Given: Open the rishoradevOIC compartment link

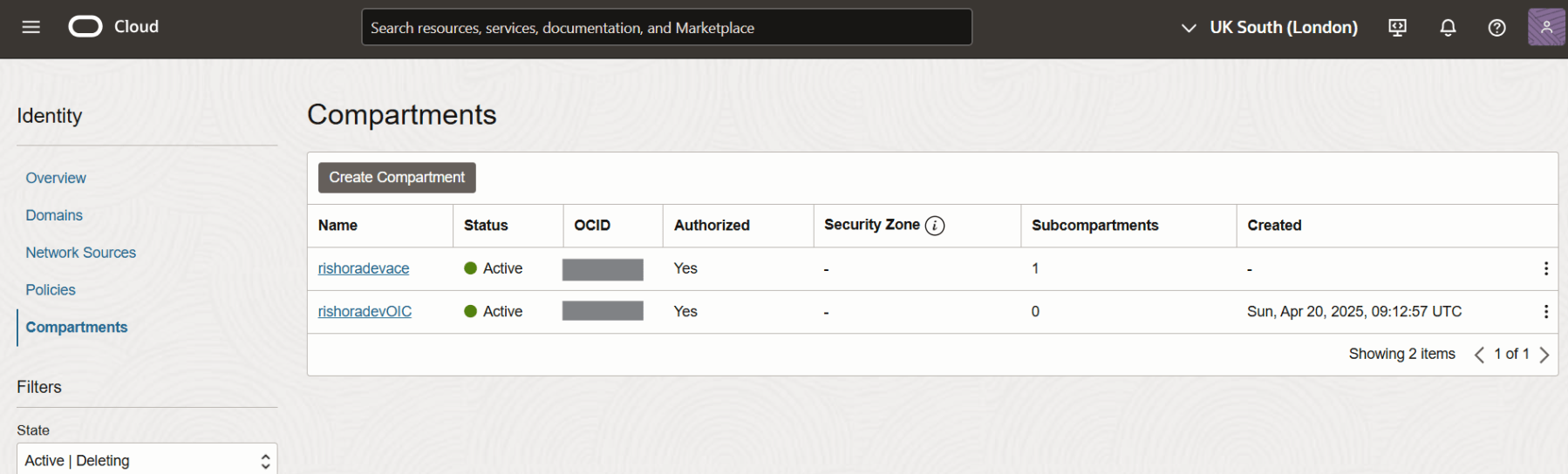Looking at the screenshot, I should (x=365, y=311).
